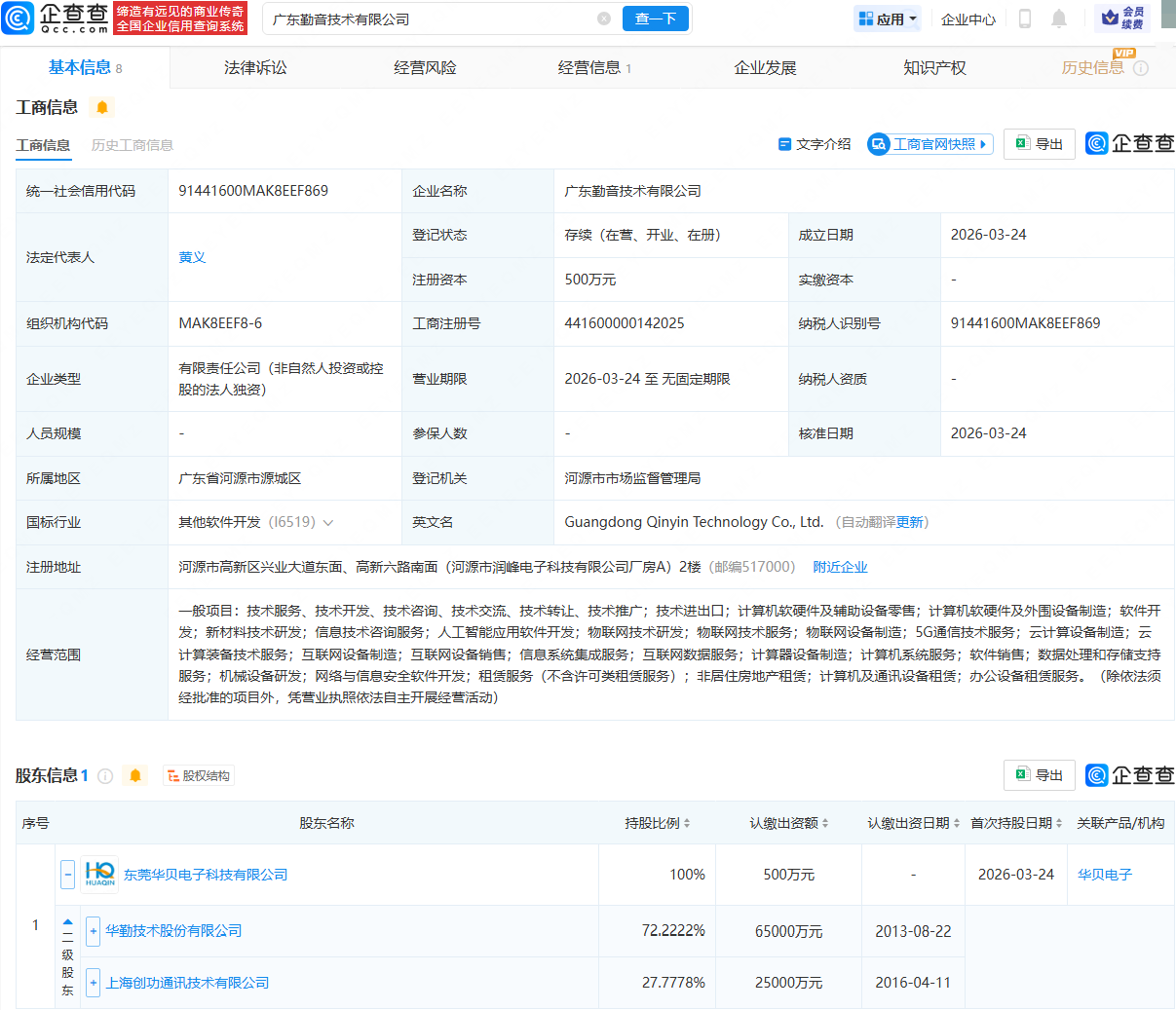Switch to the 法律诉讼 tab
1176x1010 pixels.
255,67
